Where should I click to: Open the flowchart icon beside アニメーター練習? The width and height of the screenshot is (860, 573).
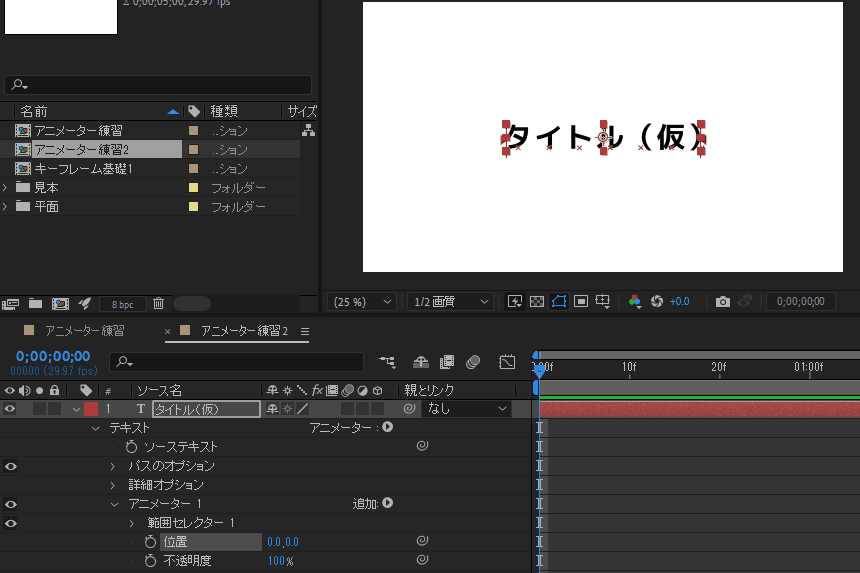click(308, 131)
